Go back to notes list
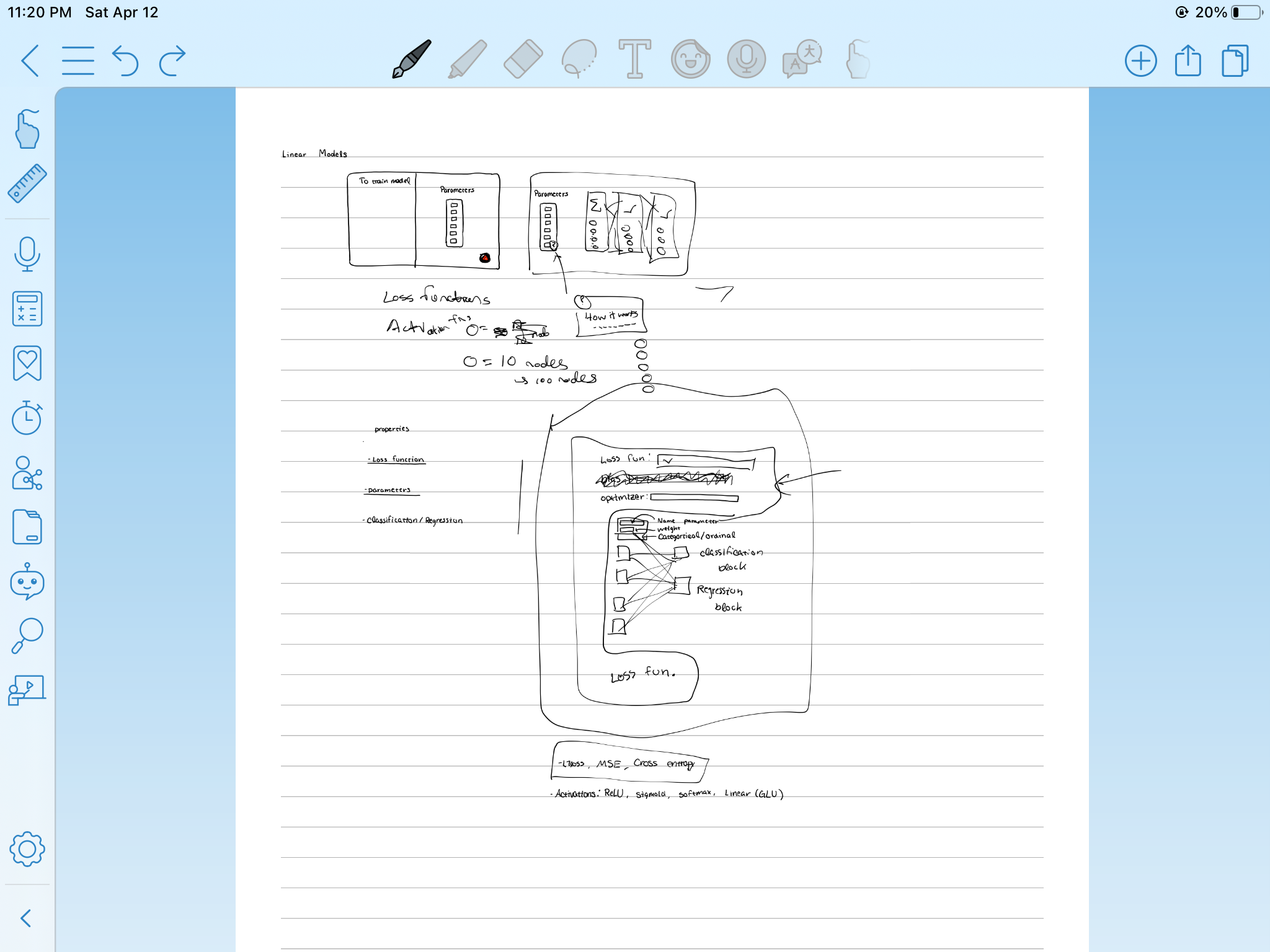Screen dimensions: 1270x952 click(x=30, y=61)
